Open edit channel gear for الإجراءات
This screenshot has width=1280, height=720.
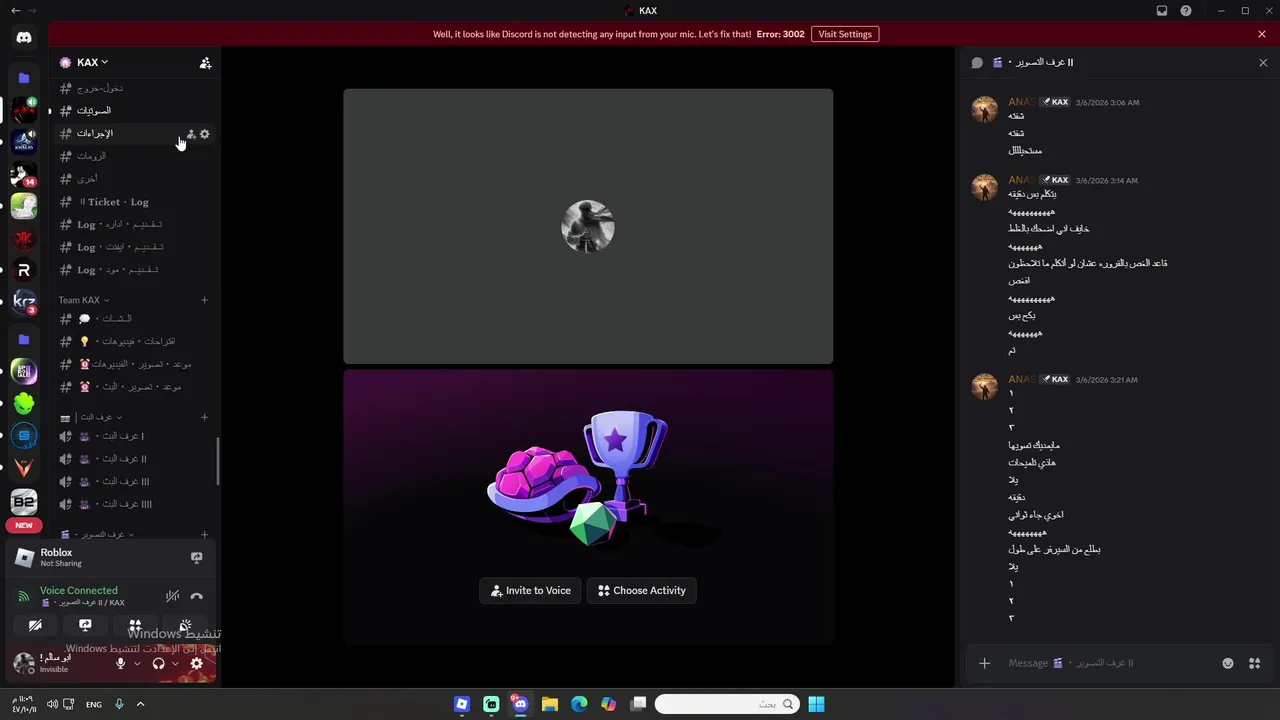(205, 134)
